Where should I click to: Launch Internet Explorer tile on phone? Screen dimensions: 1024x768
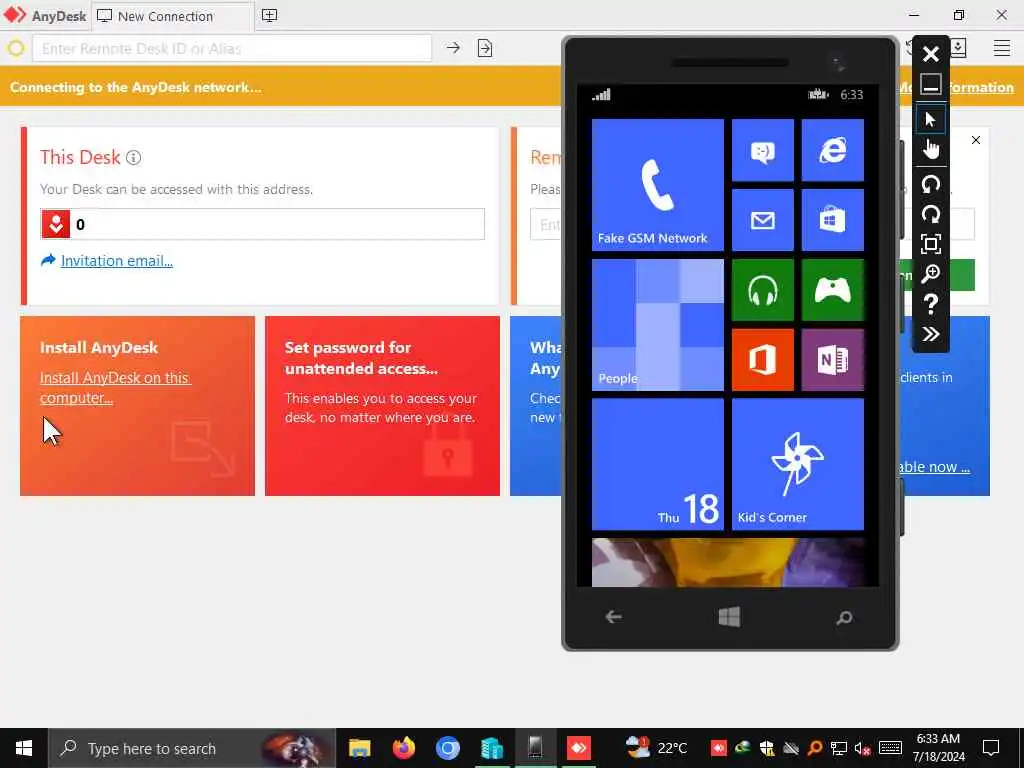pyautogui.click(x=833, y=150)
